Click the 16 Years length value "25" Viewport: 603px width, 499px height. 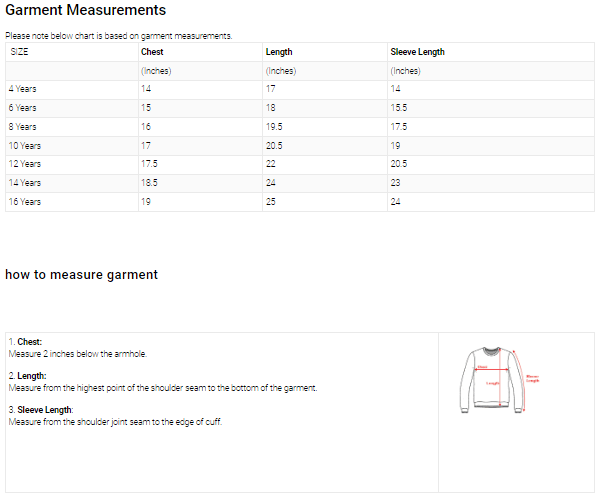[x=270, y=202]
